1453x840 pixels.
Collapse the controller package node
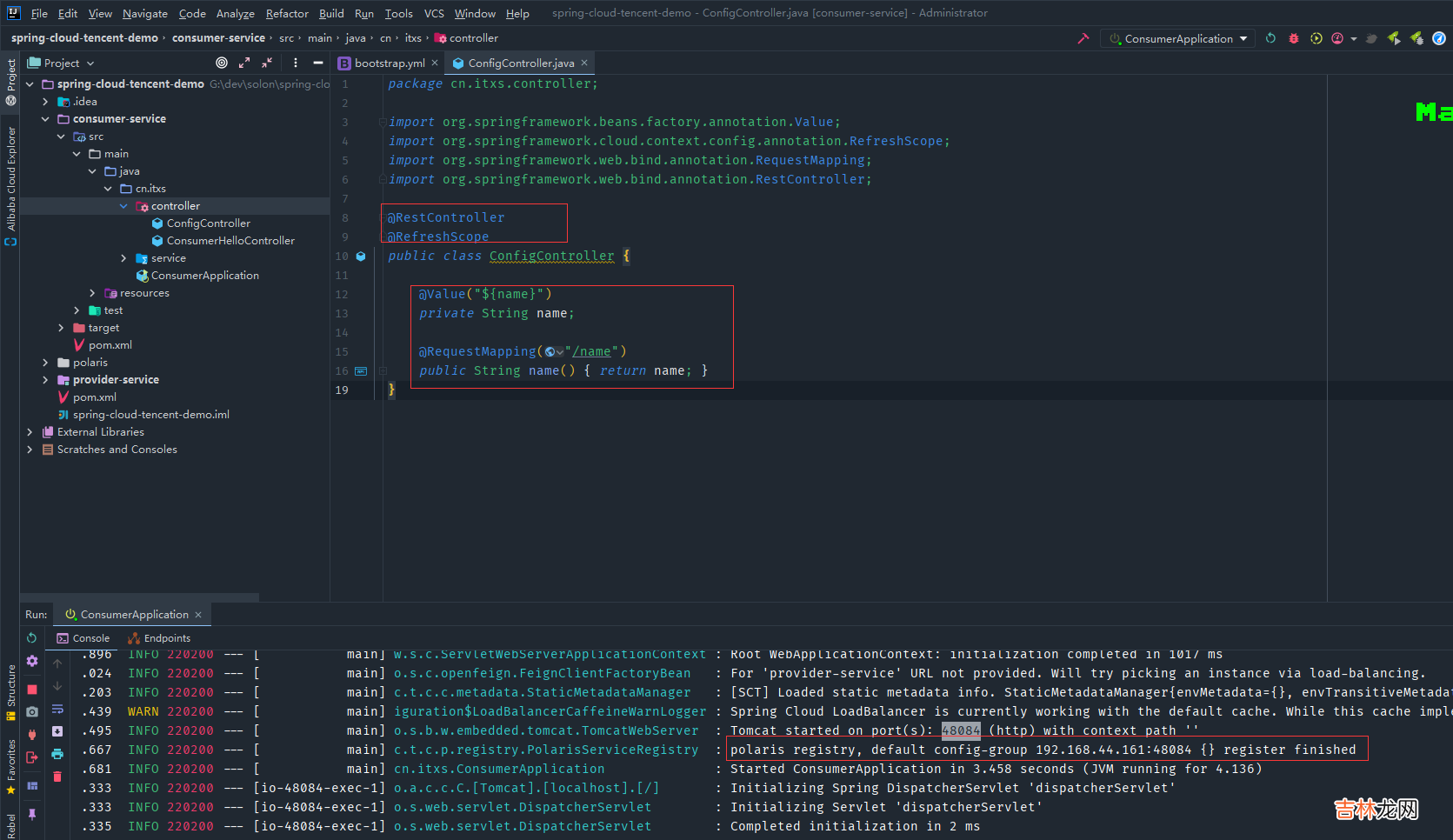[x=123, y=206]
